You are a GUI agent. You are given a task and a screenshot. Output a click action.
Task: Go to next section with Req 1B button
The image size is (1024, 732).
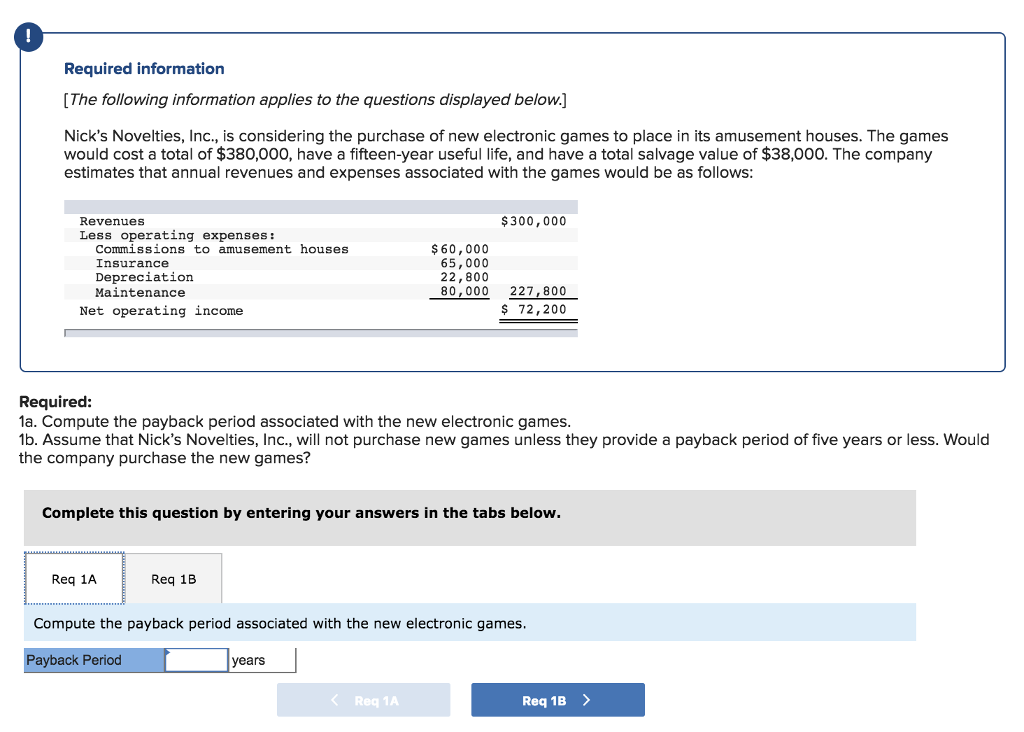pos(558,700)
